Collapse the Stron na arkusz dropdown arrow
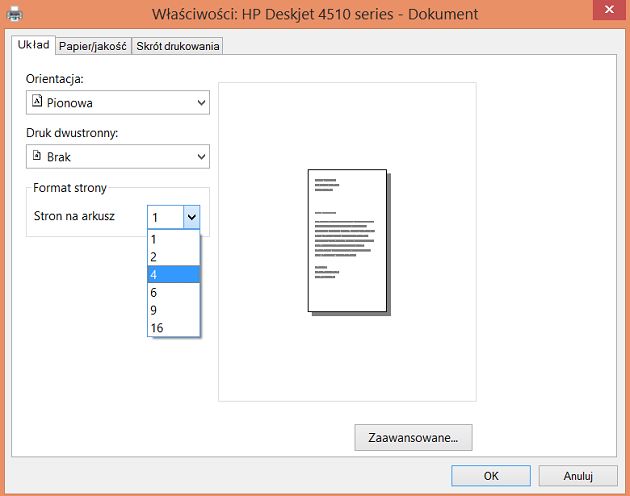 pos(192,217)
